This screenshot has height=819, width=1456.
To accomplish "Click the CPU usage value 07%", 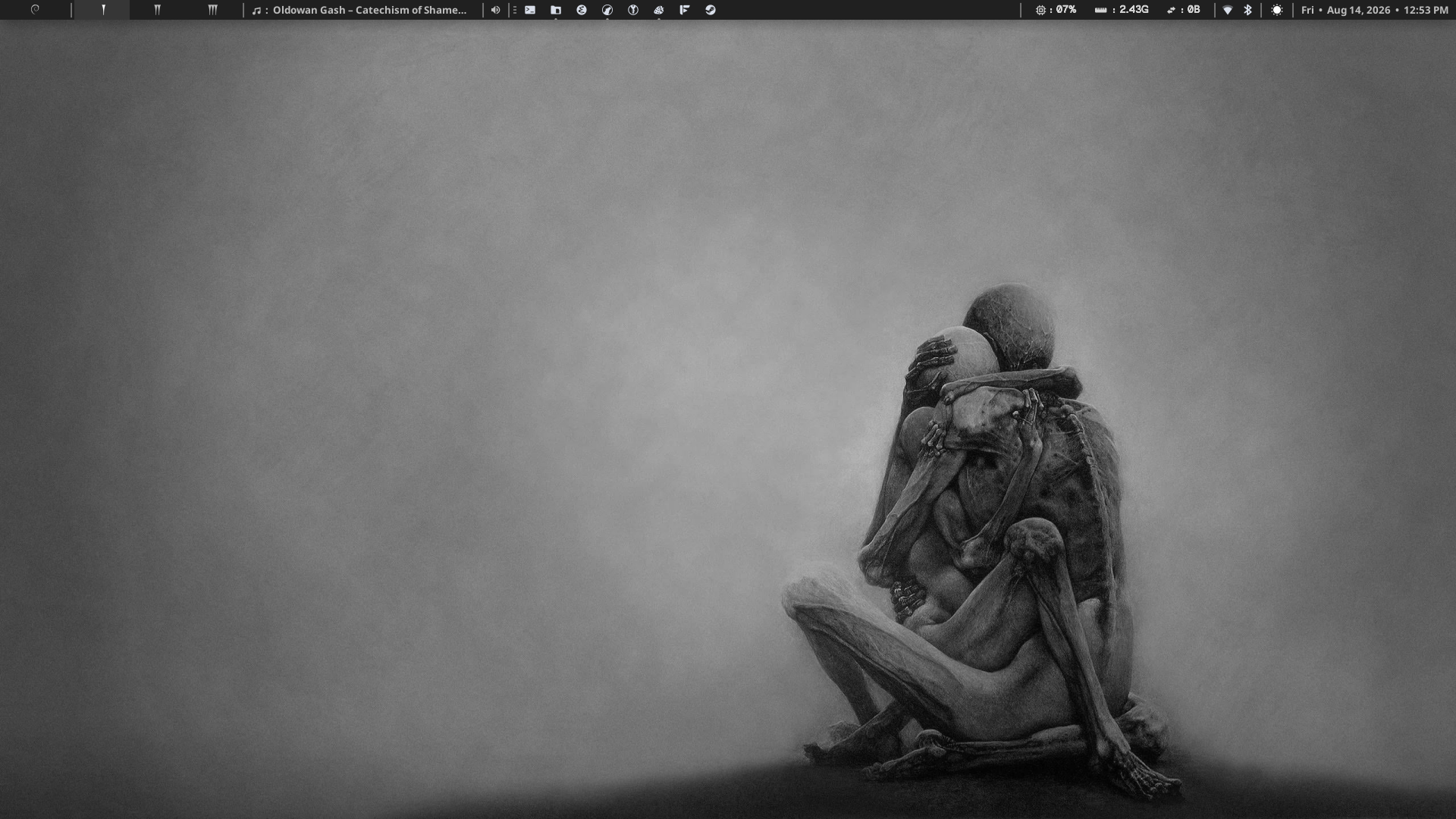I will click(x=1066, y=10).
